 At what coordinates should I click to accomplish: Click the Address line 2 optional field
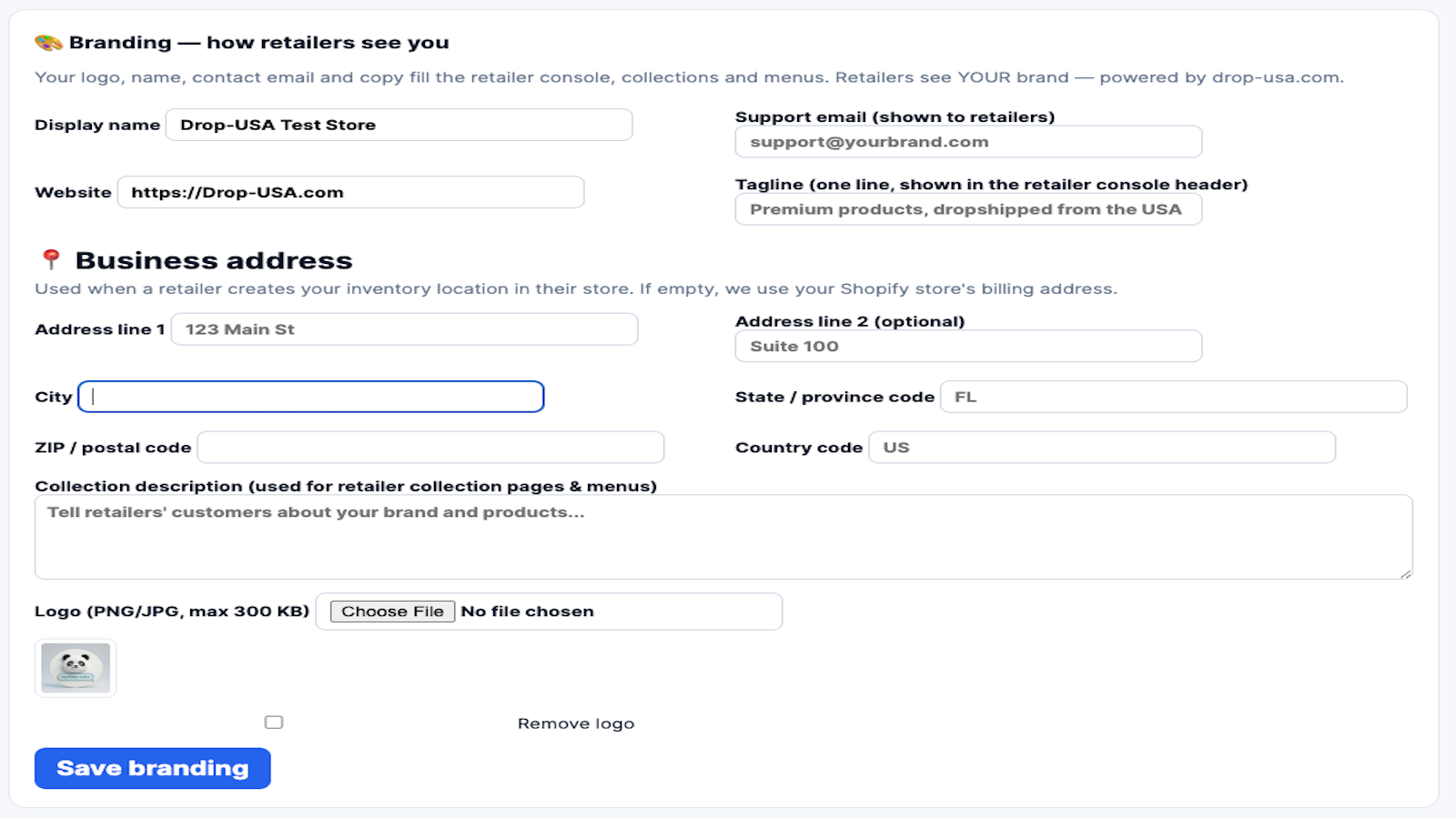pyautogui.click(x=968, y=346)
